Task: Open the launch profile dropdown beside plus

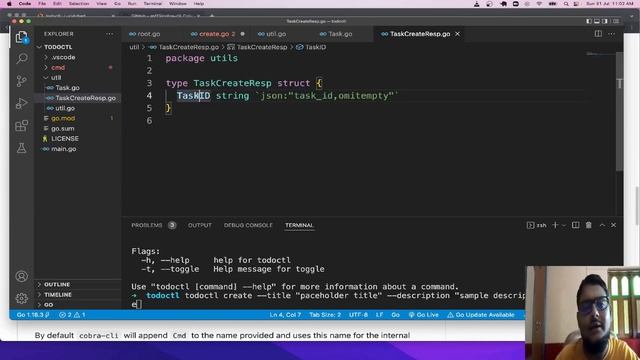Action: pyautogui.click(x=564, y=225)
